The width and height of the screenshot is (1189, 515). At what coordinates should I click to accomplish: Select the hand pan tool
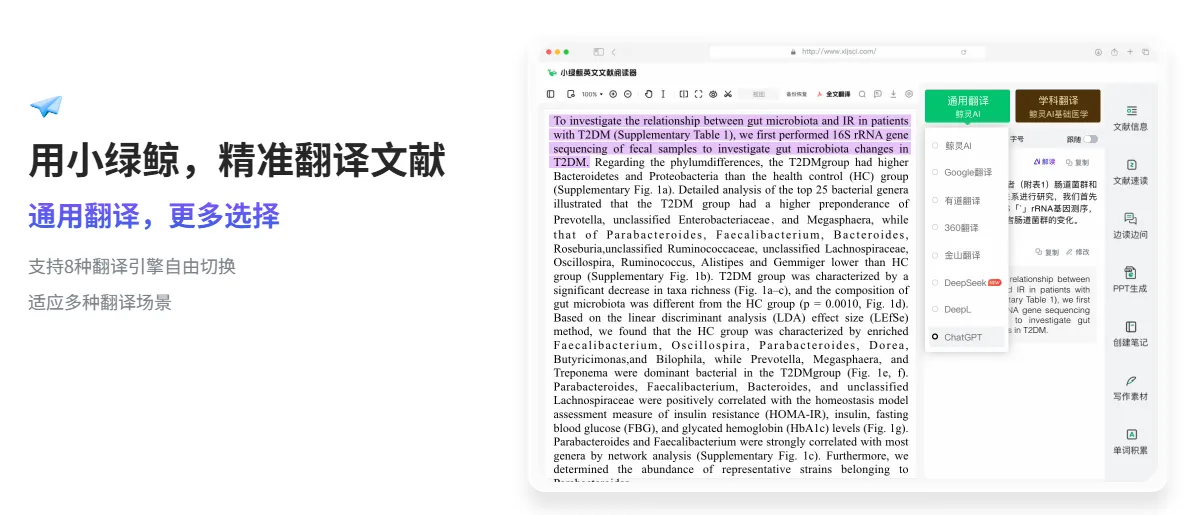(x=649, y=94)
